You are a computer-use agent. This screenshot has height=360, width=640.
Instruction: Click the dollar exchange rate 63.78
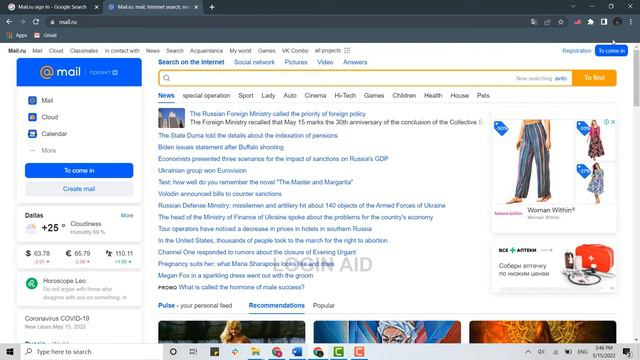[38, 253]
